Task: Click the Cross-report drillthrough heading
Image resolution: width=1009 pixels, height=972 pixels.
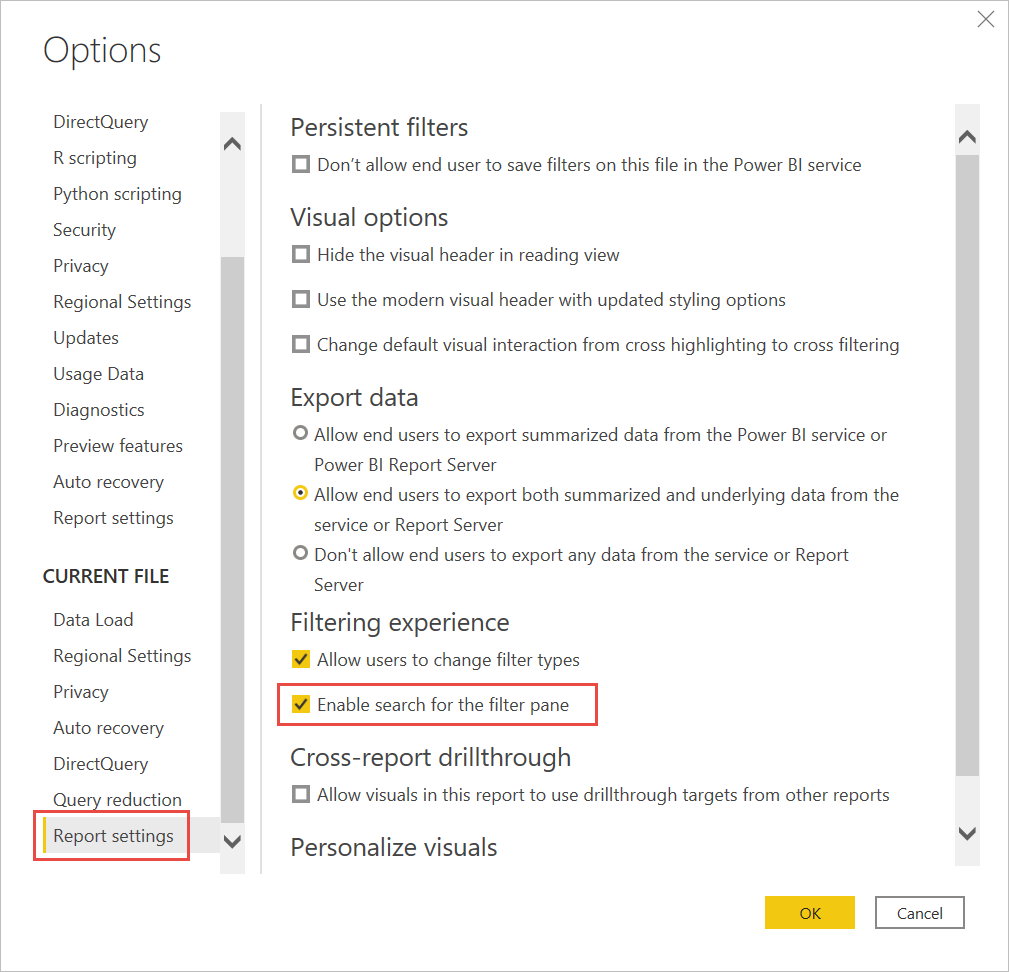Action: point(430,758)
